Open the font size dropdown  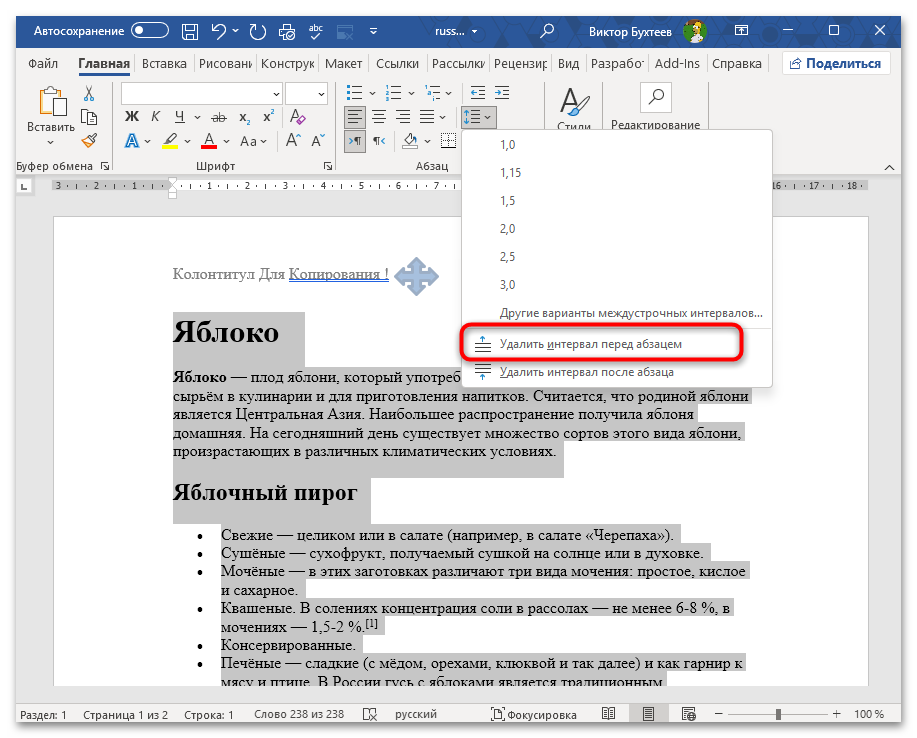321,94
